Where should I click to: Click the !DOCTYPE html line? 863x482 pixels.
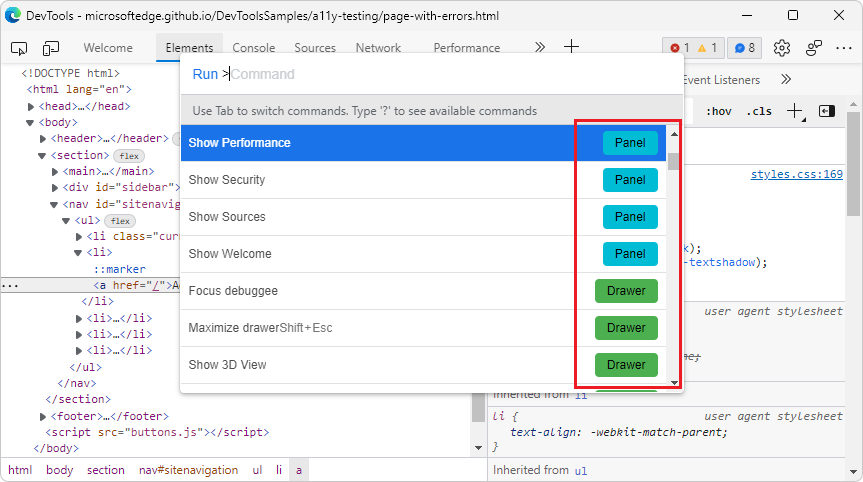[70, 73]
